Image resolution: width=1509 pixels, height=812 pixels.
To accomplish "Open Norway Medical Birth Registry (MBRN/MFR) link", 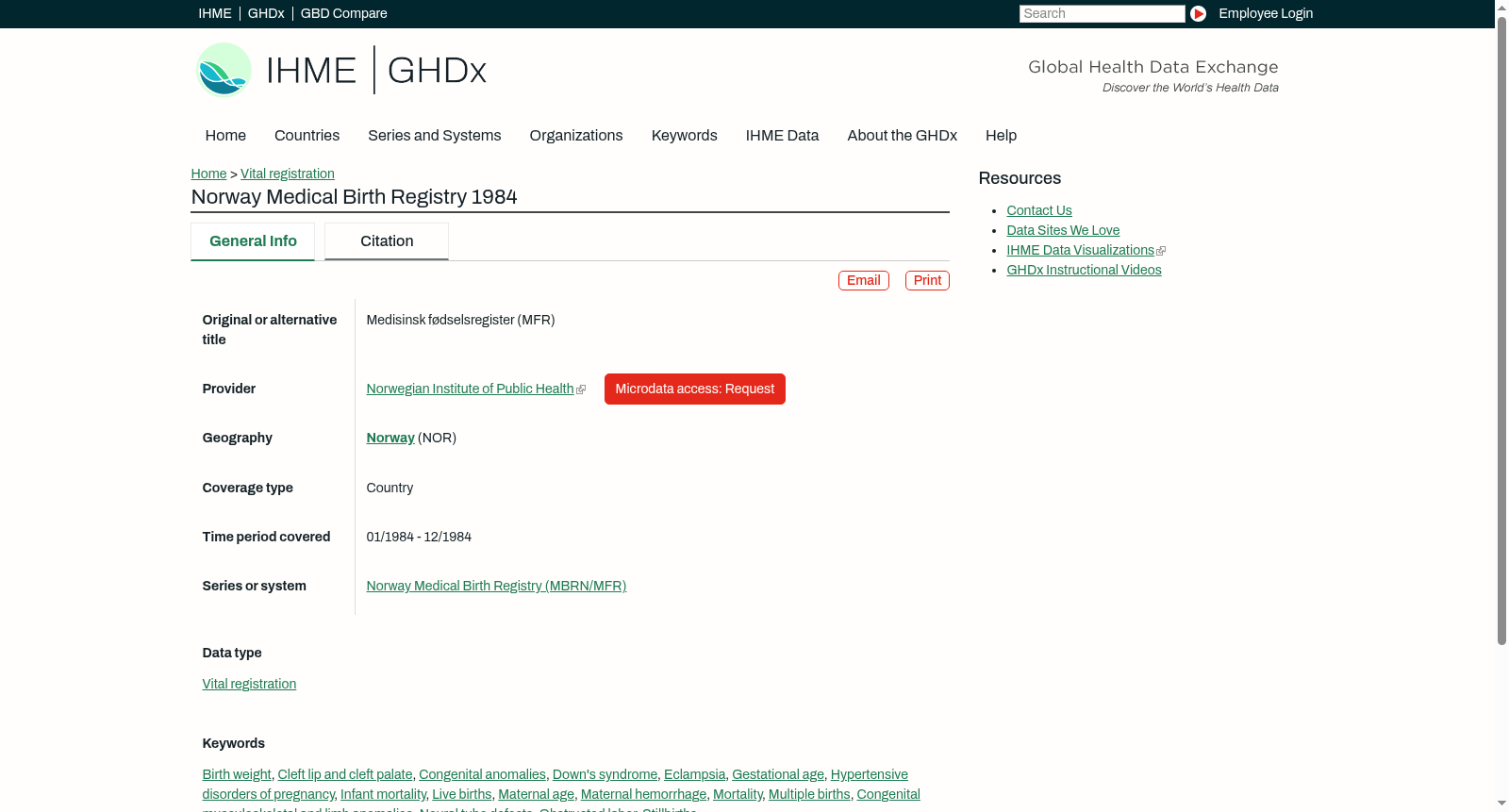I will coord(496,587).
